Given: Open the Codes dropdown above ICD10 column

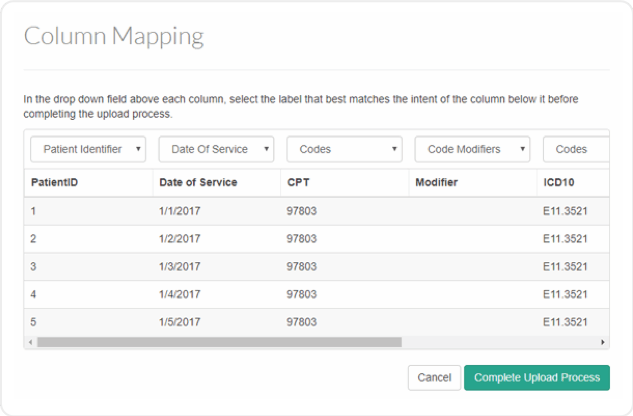Looking at the screenshot, I should coord(576,149).
